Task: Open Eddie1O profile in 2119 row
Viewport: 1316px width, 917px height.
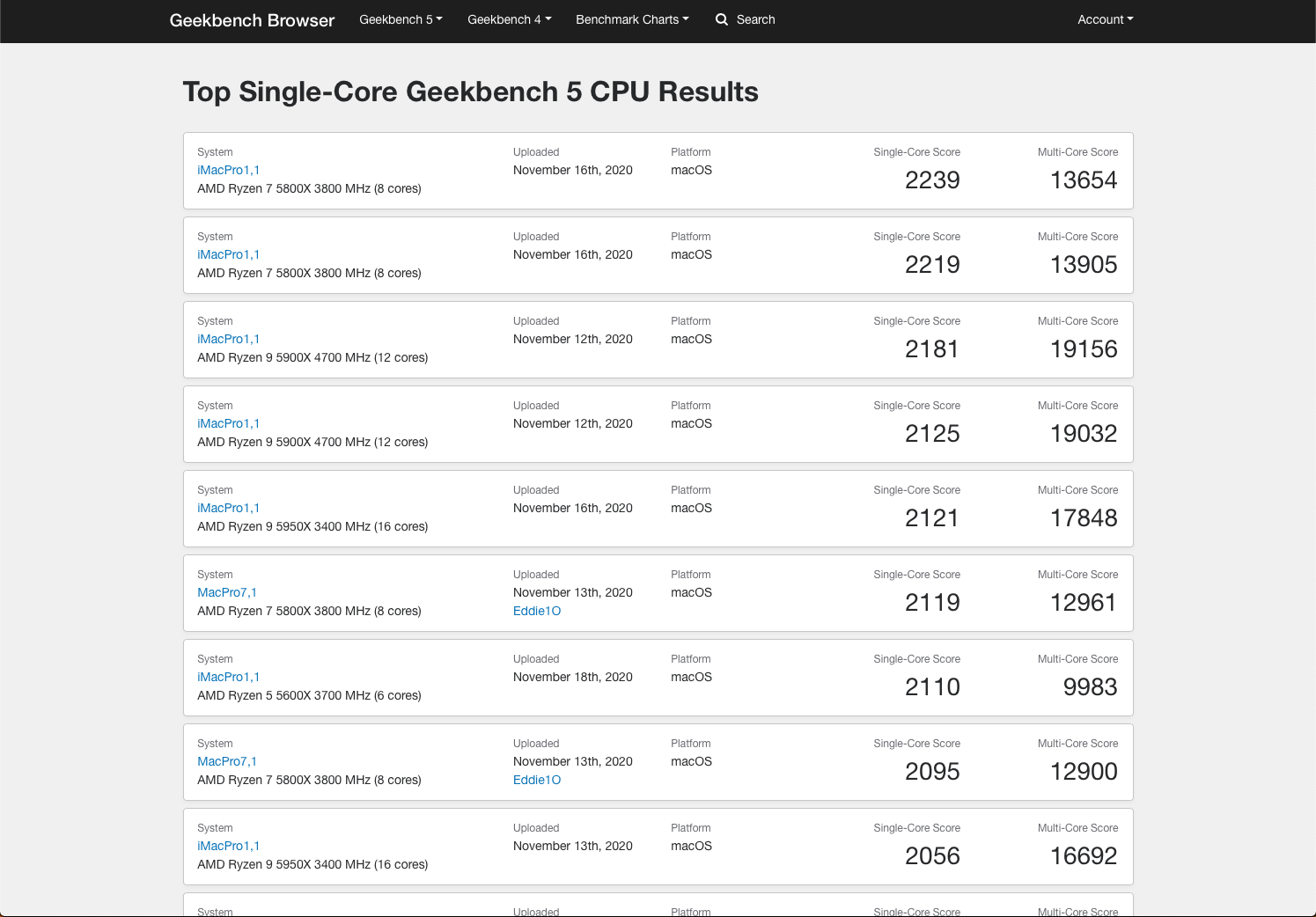Action: tap(537, 611)
